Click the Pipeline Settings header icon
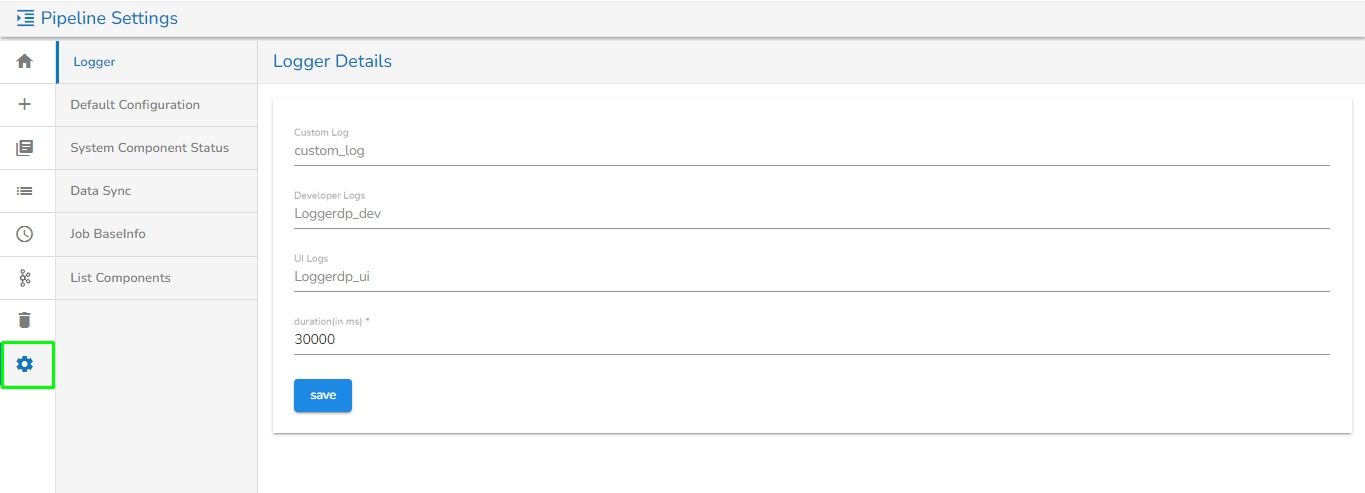This screenshot has height=493, width=1365. (x=25, y=18)
